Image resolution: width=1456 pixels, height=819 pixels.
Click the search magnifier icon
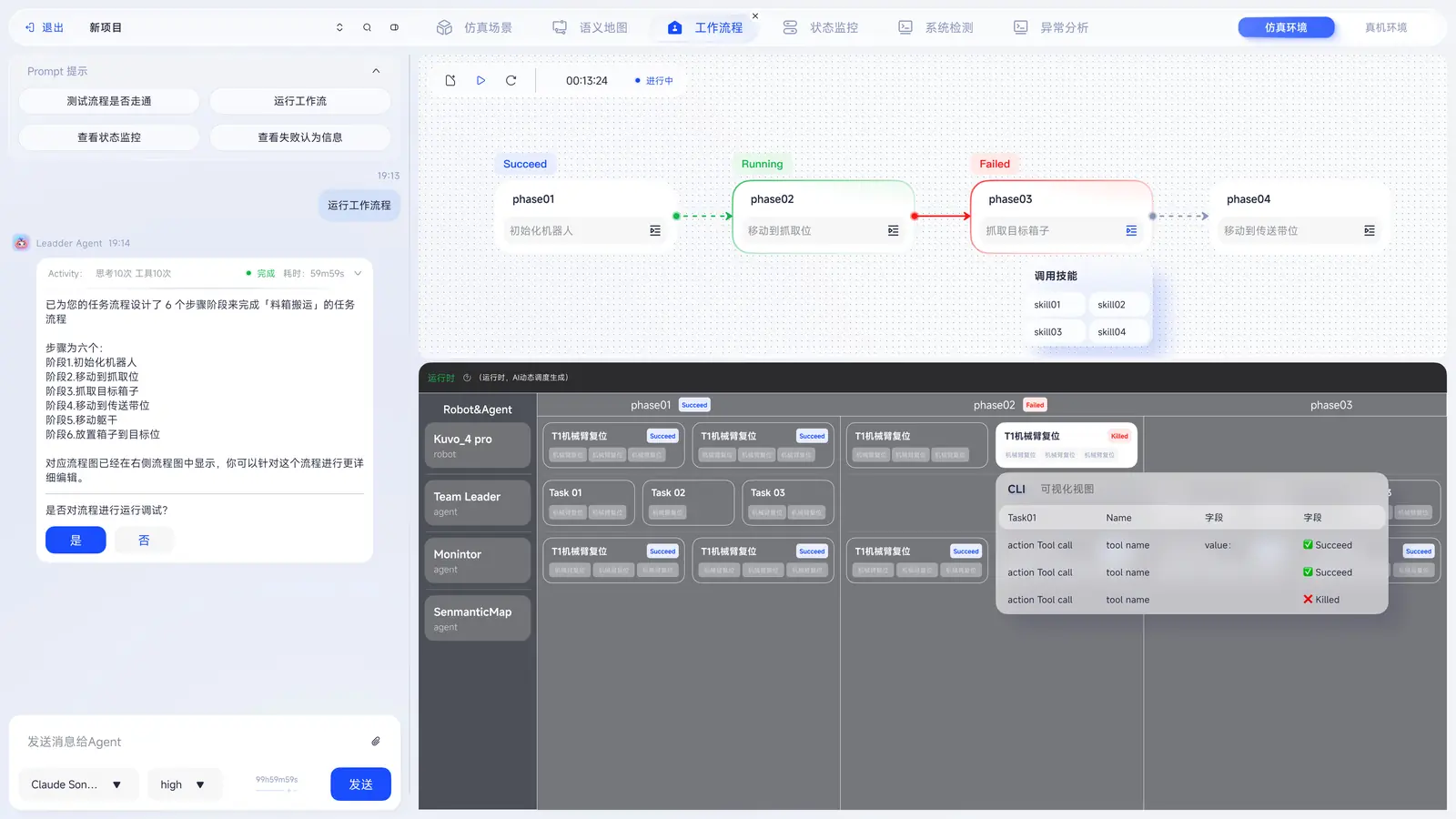367,27
